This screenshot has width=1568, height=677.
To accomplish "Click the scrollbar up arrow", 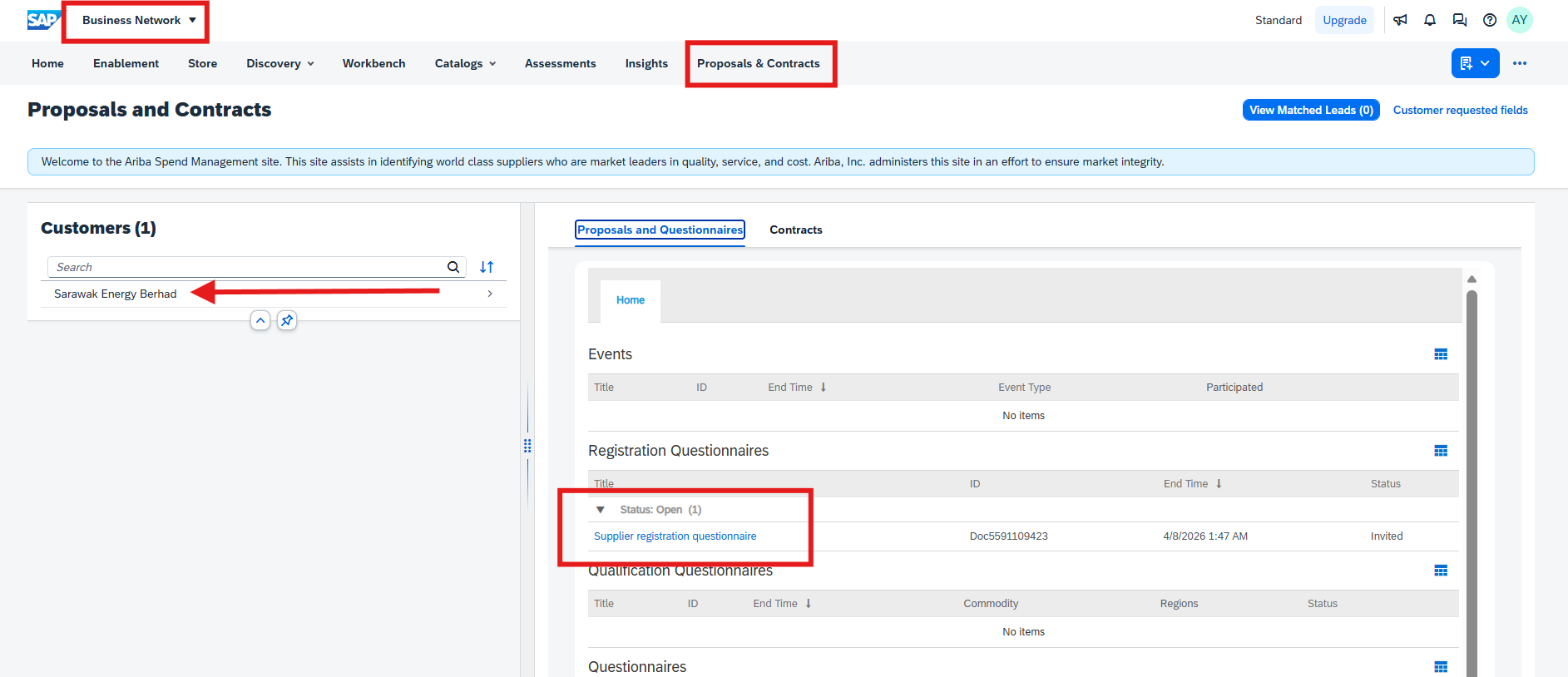I will 1472,279.
